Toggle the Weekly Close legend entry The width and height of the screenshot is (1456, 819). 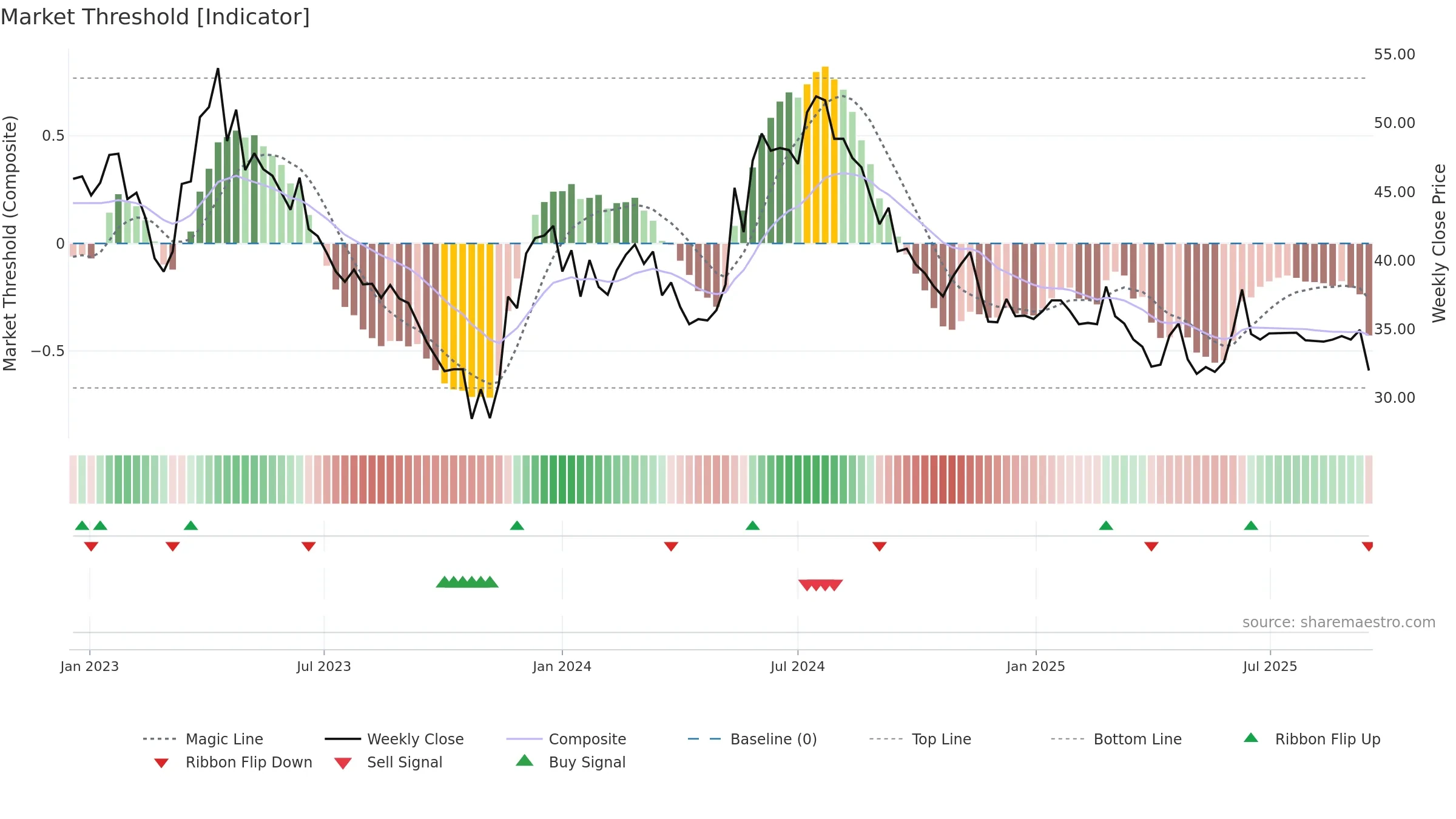394,739
